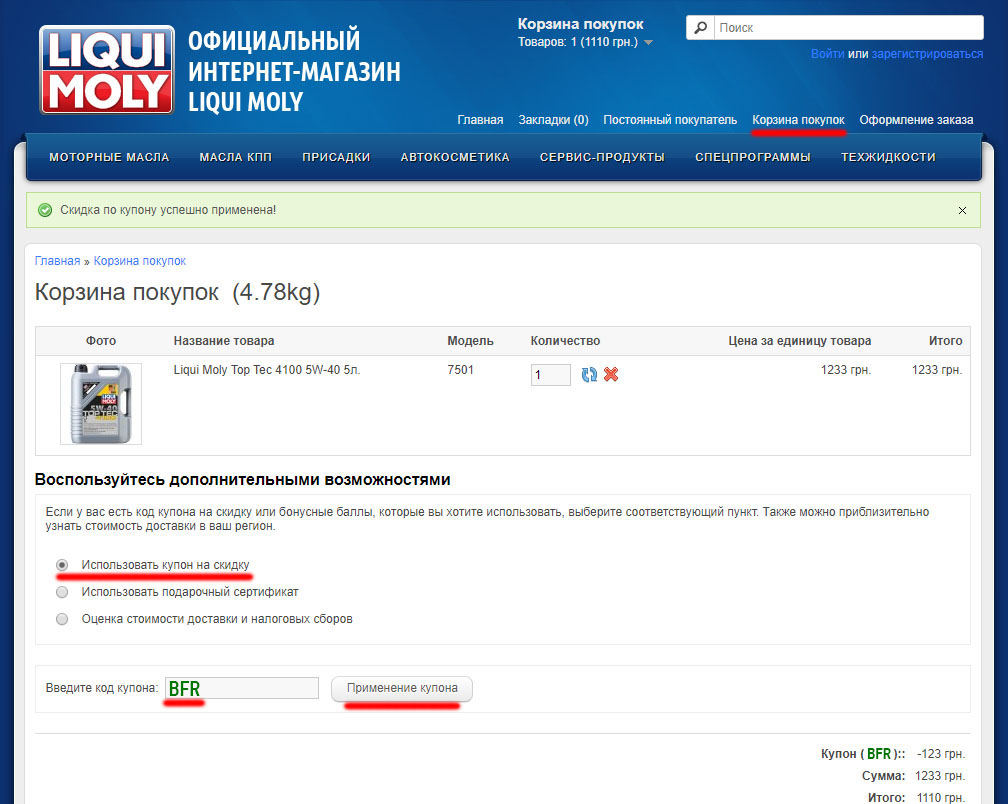Click the green success checkmark icon
The width and height of the screenshot is (1008, 804).
(45, 210)
